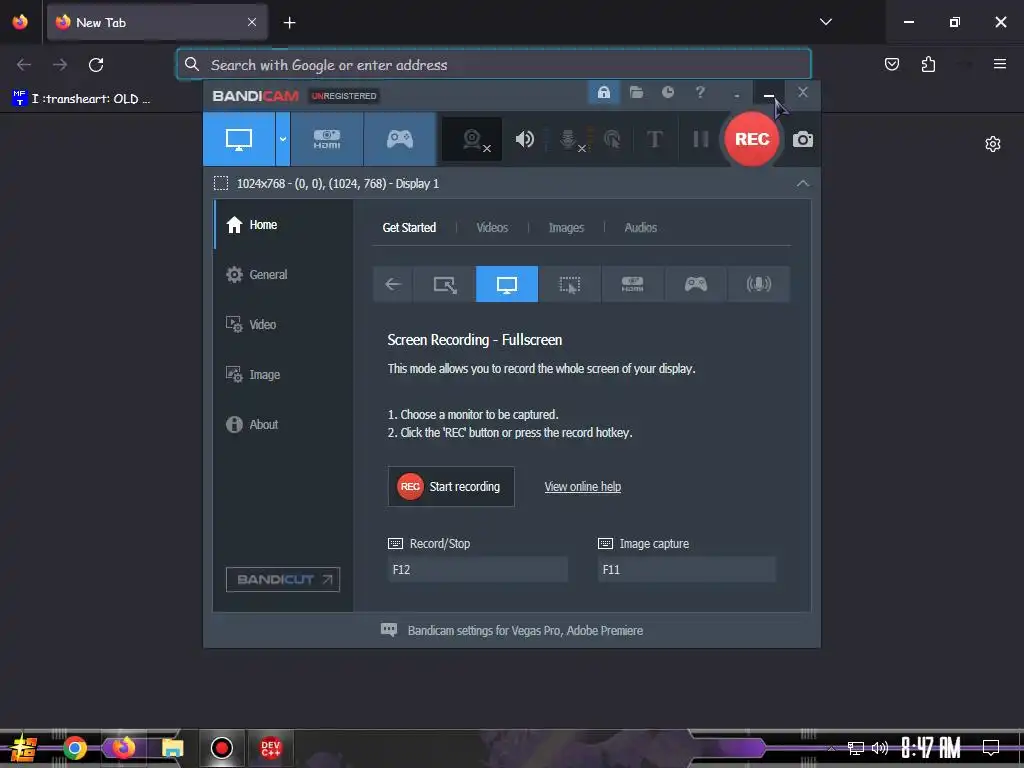Open the Image settings section
This screenshot has height=768, width=1024.
pos(283,374)
